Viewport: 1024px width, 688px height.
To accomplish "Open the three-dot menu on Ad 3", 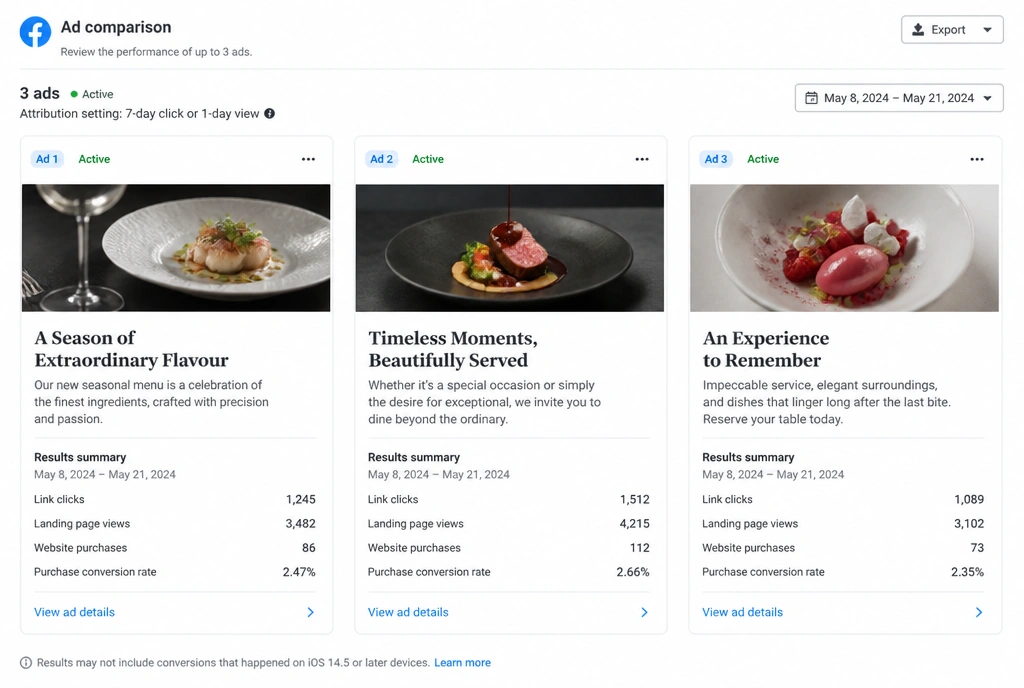I will pos(976,159).
